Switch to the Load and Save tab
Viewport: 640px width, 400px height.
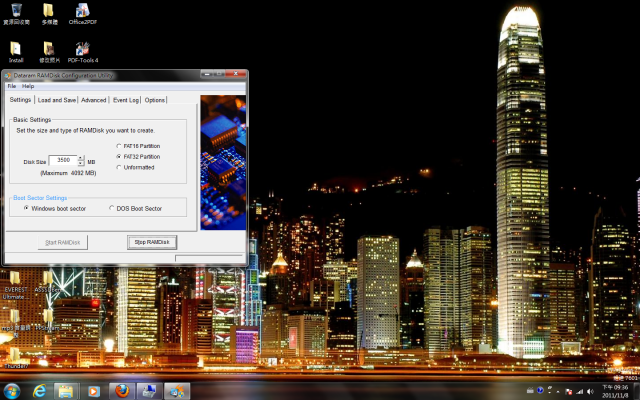pyautogui.click(x=57, y=100)
